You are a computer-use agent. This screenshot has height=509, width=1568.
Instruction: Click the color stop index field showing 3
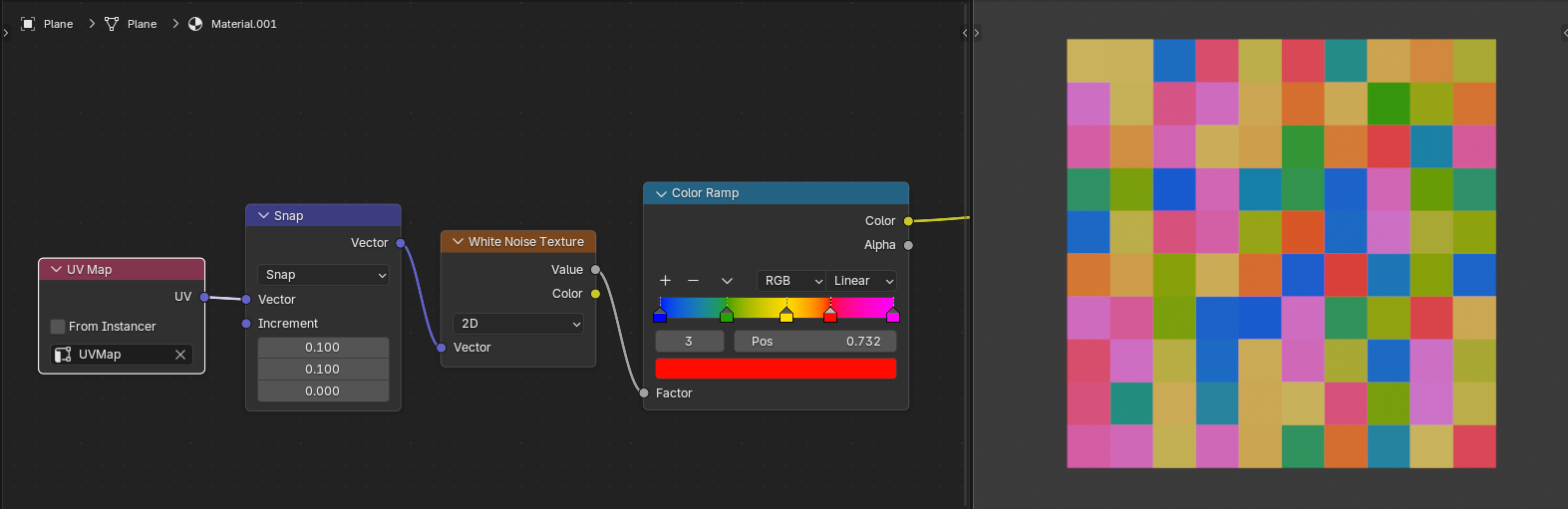click(689, 342)
